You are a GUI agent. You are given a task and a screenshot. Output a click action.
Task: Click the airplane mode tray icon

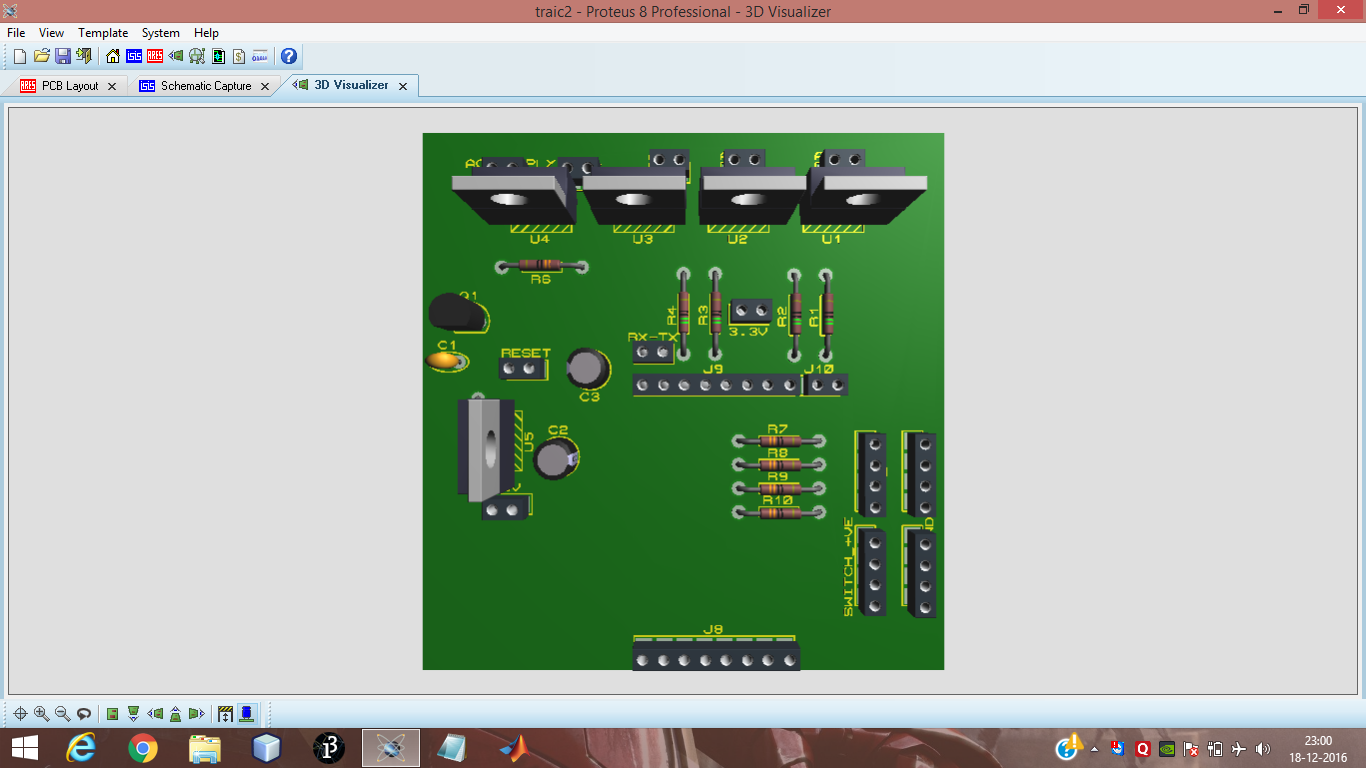point(1239,748)
